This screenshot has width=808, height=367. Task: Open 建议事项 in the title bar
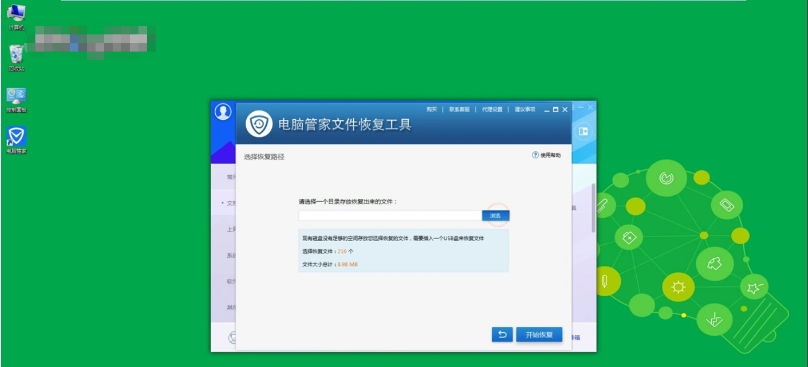tap(525, 110)
